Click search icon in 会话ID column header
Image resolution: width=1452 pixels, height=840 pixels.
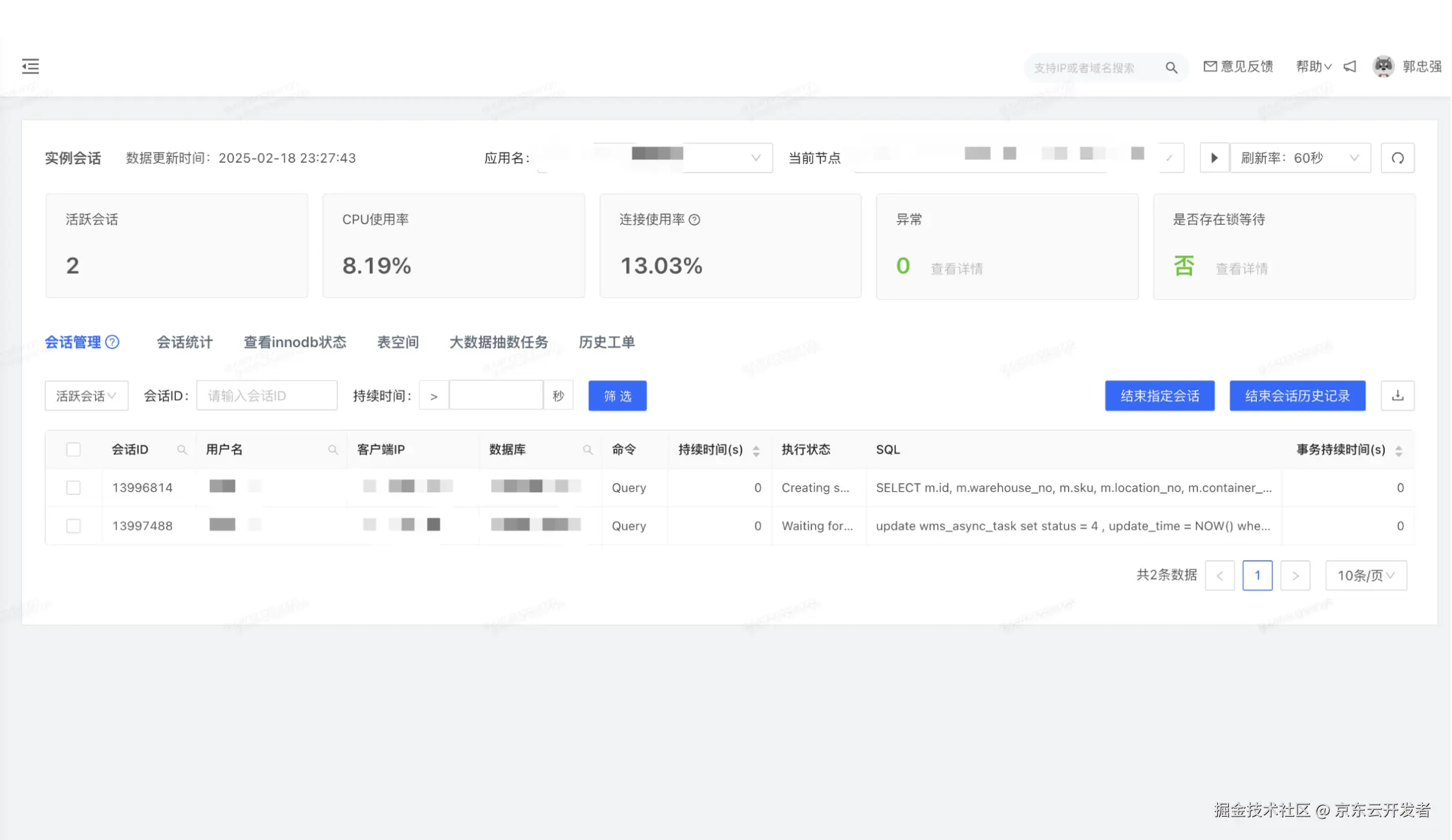pos(182,450)
